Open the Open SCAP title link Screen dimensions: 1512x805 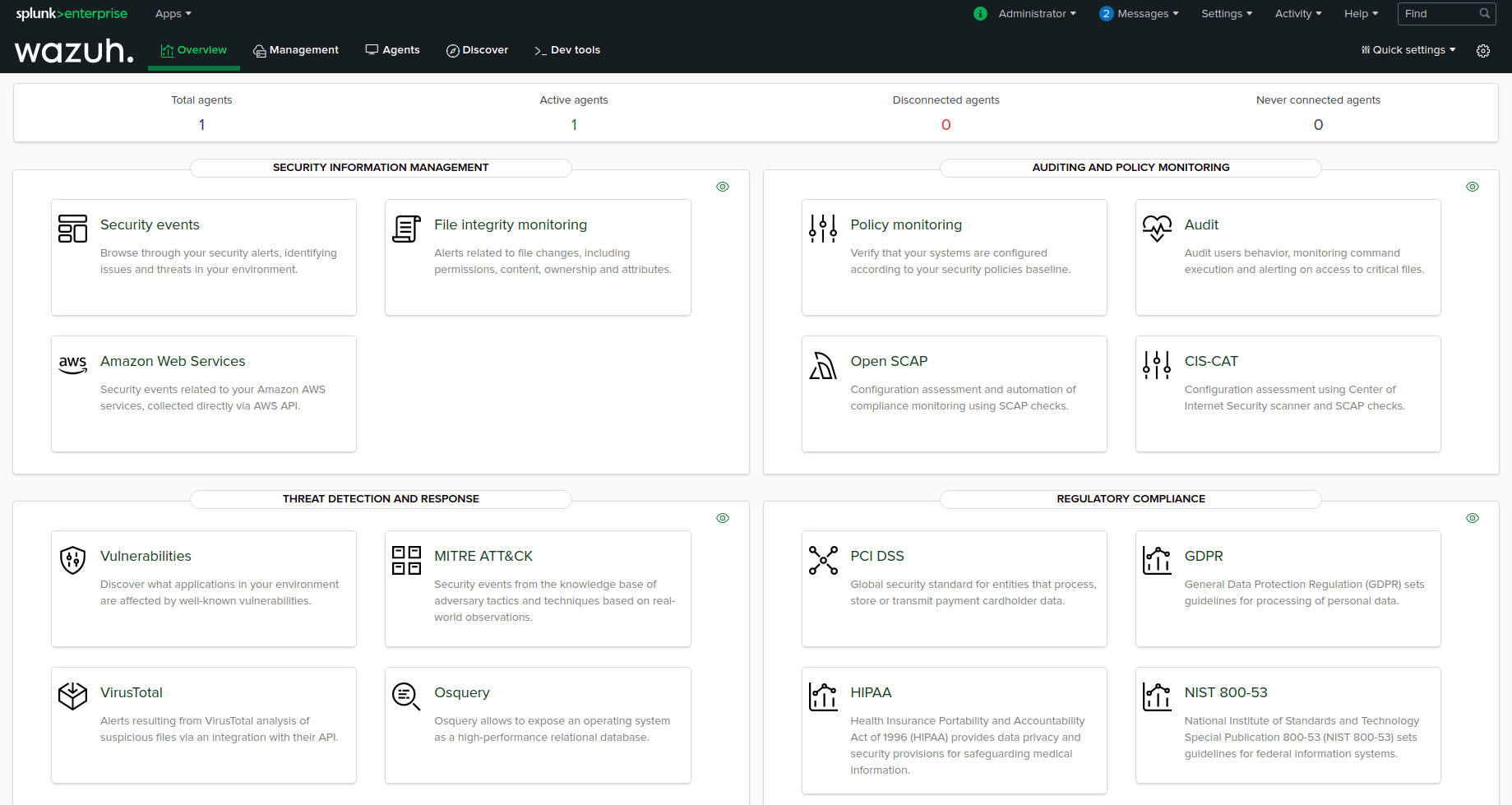click(889, 361)
